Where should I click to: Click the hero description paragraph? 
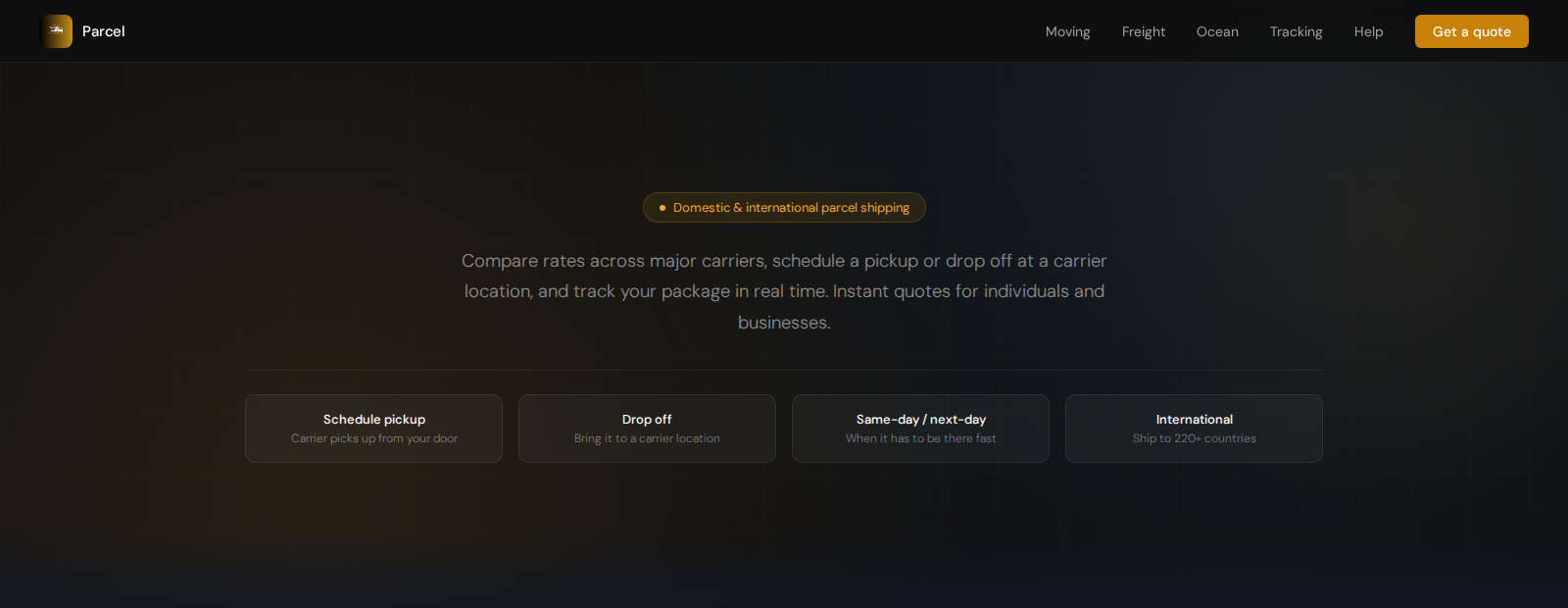783,291
